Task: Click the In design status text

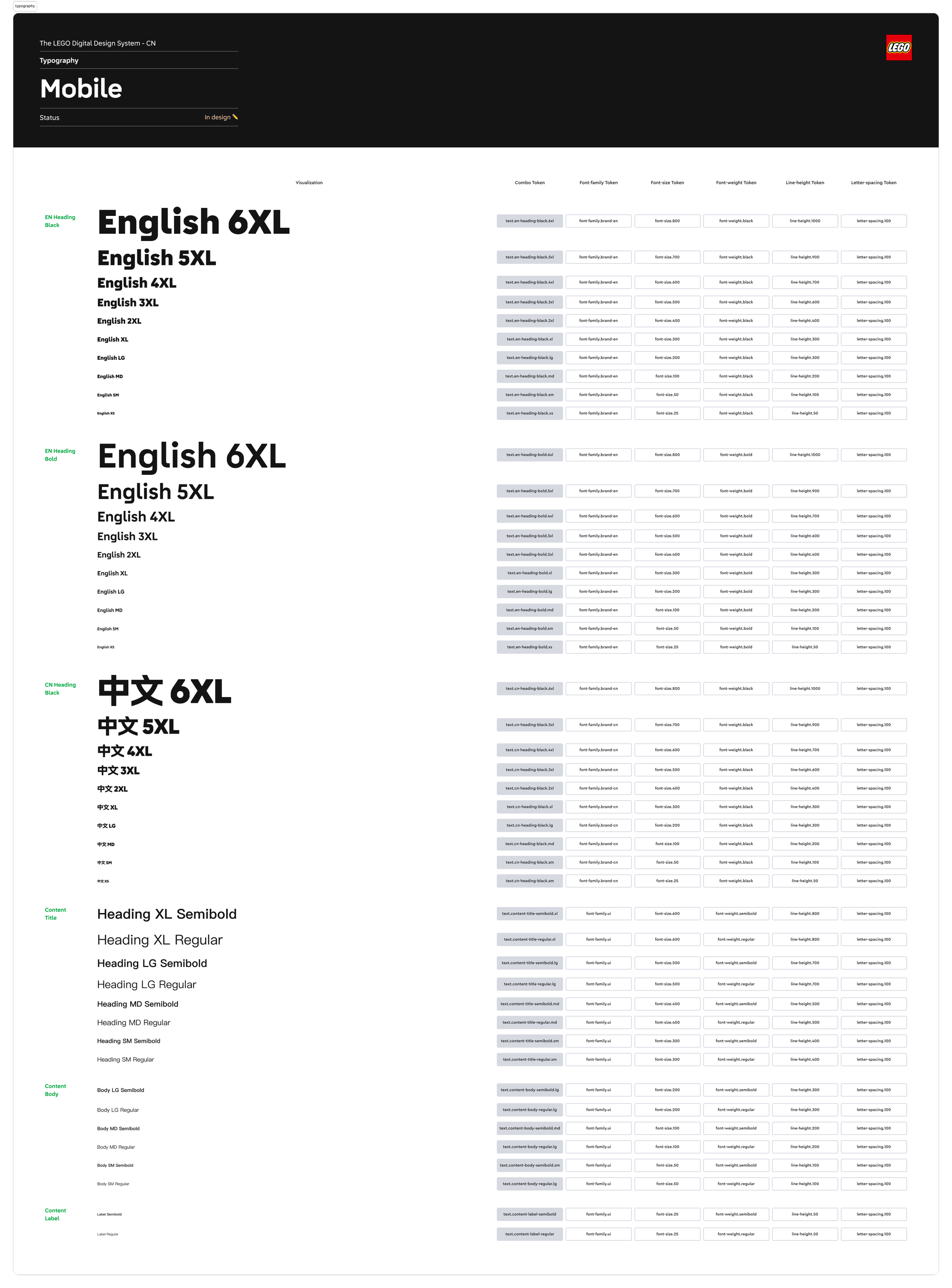Action: point(217,118)
